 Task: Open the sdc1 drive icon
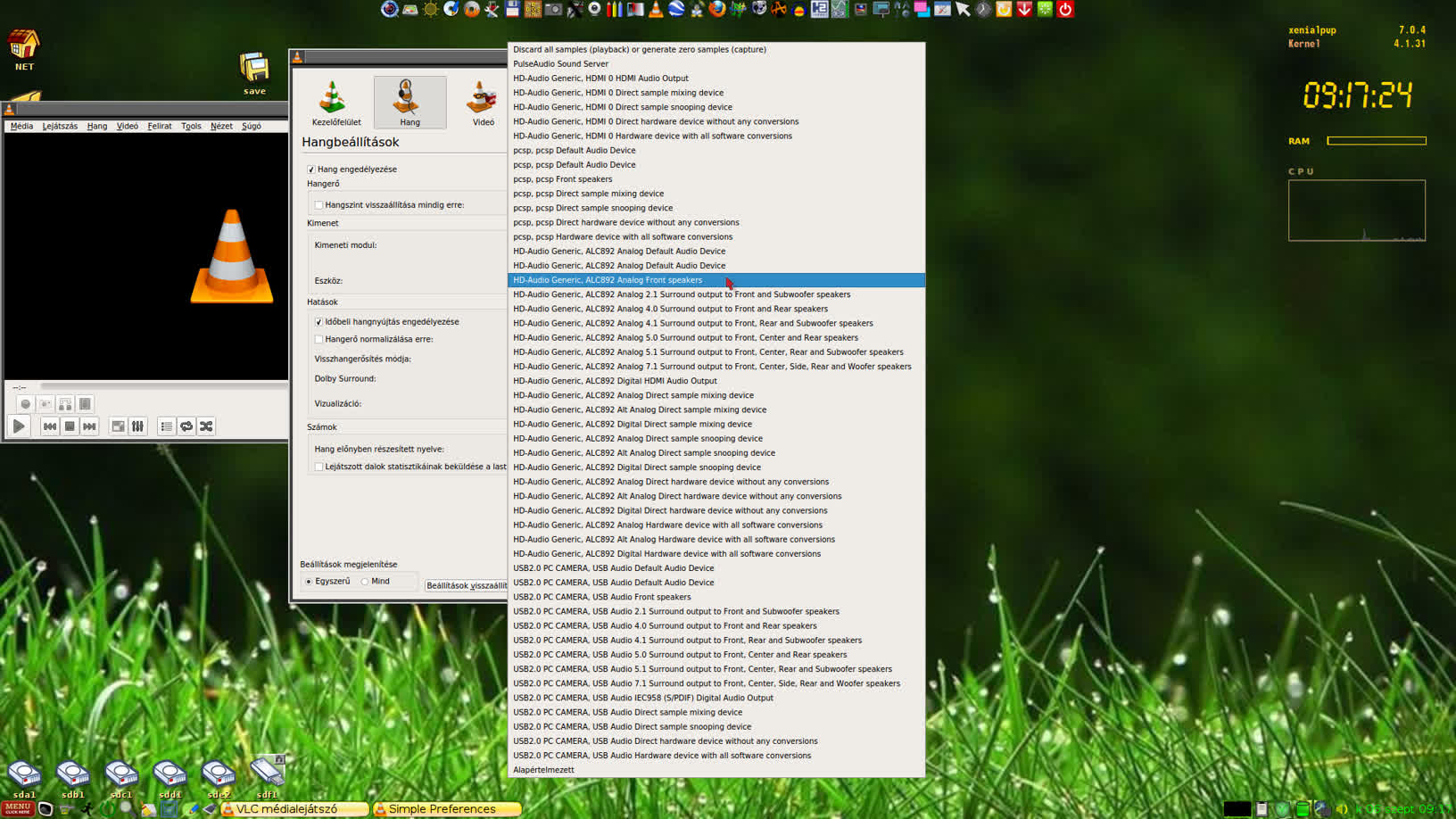121,778
